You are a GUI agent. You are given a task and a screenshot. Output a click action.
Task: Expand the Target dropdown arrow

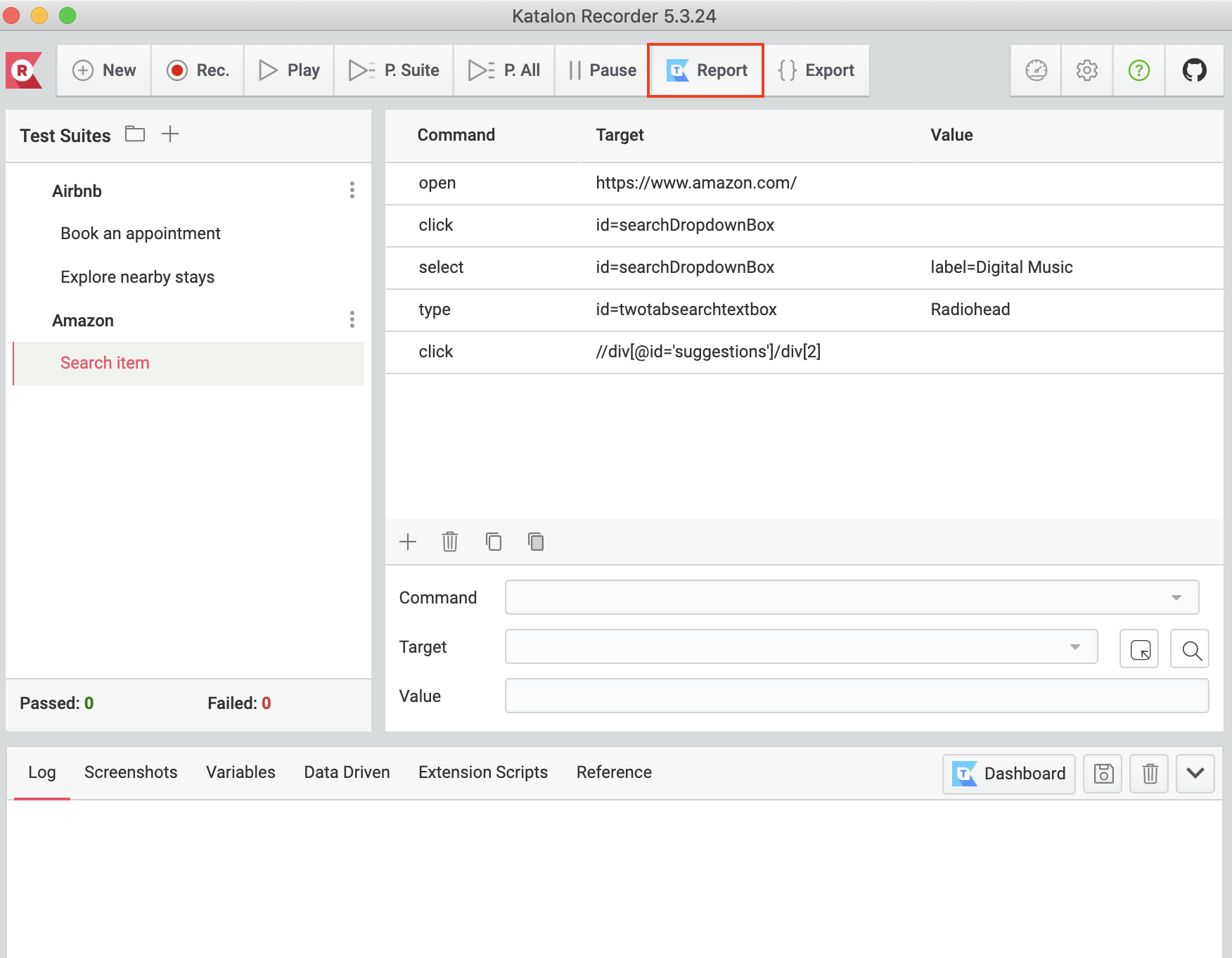[1075, 646]
